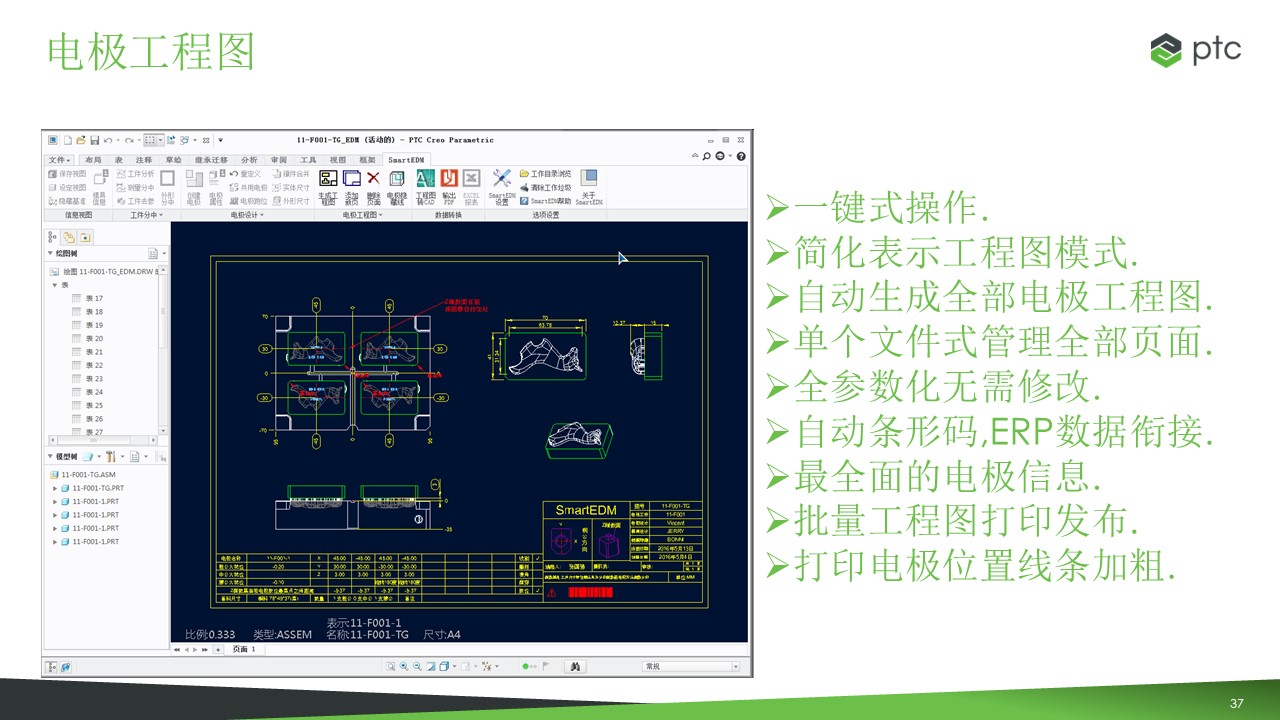Click the model tree settings hammer icon
1280x720 pixels.
click(x=109, y=456)
